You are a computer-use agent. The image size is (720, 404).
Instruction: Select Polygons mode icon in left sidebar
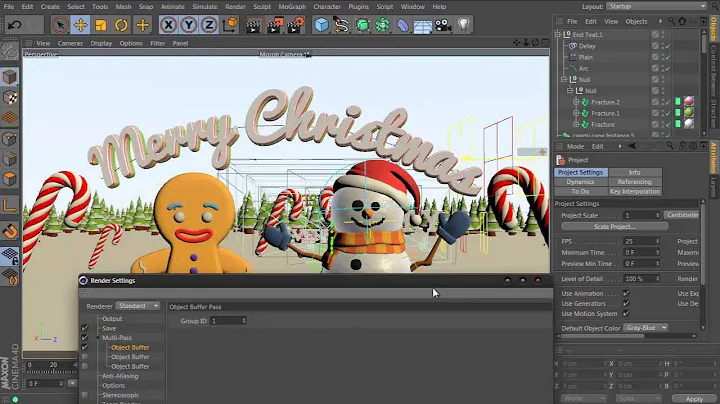coord(10,179)
